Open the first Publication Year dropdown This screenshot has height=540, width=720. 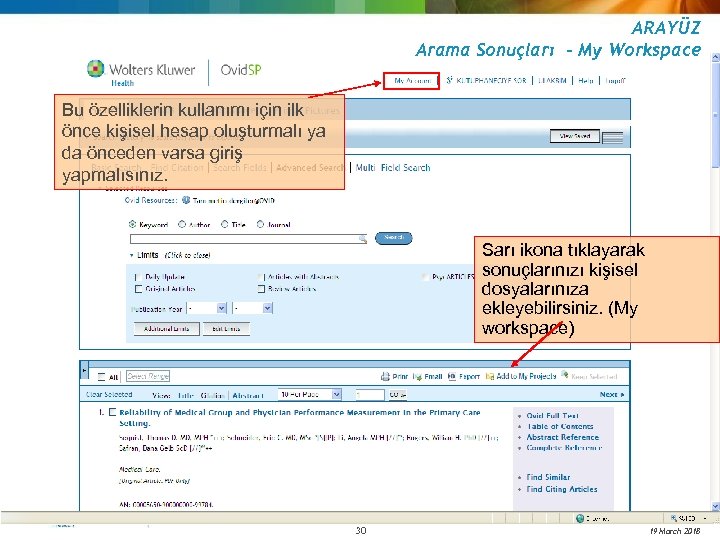pyautogui.click(x=208, y=308)
